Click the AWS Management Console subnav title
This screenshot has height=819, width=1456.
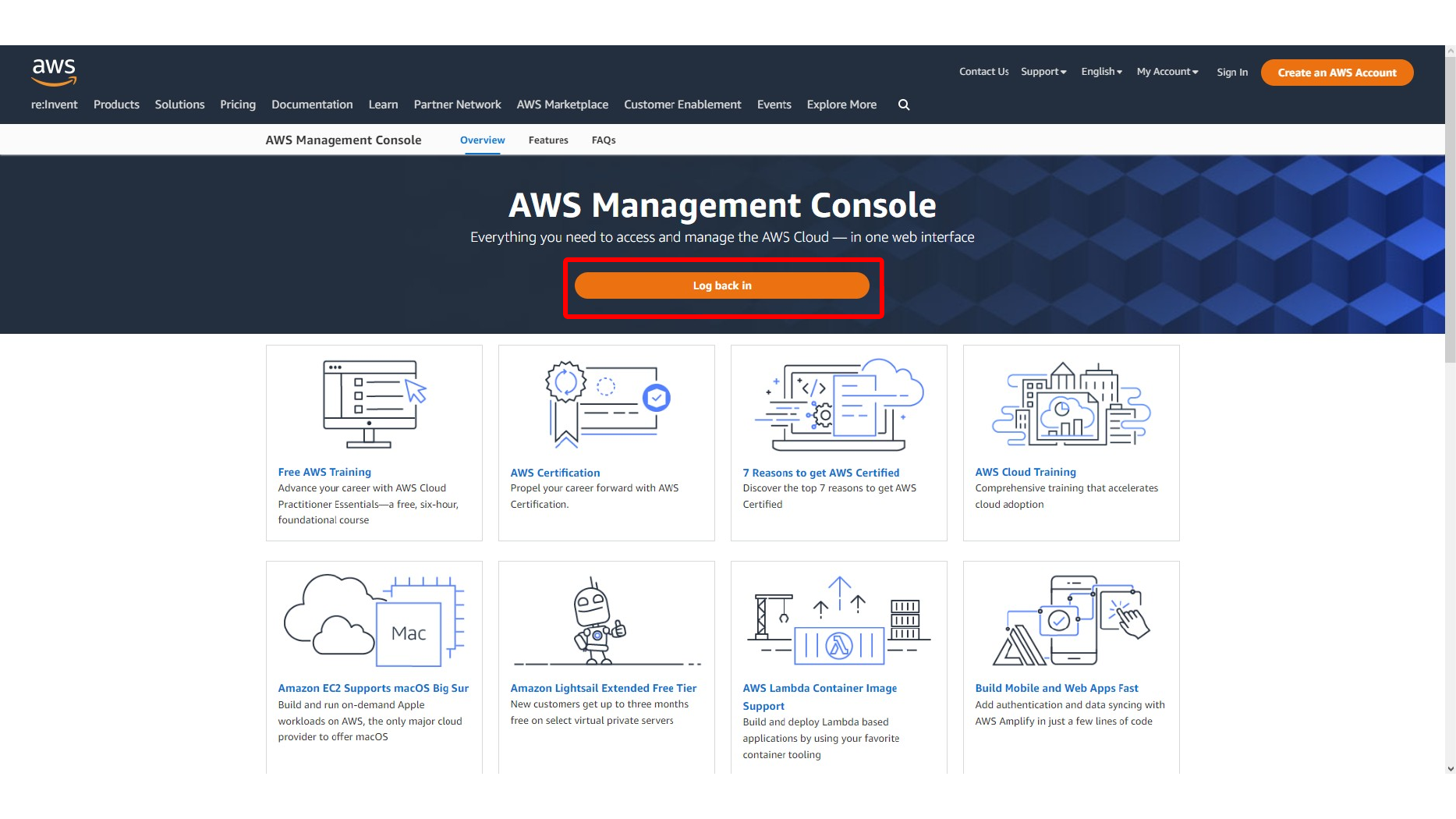343,140
